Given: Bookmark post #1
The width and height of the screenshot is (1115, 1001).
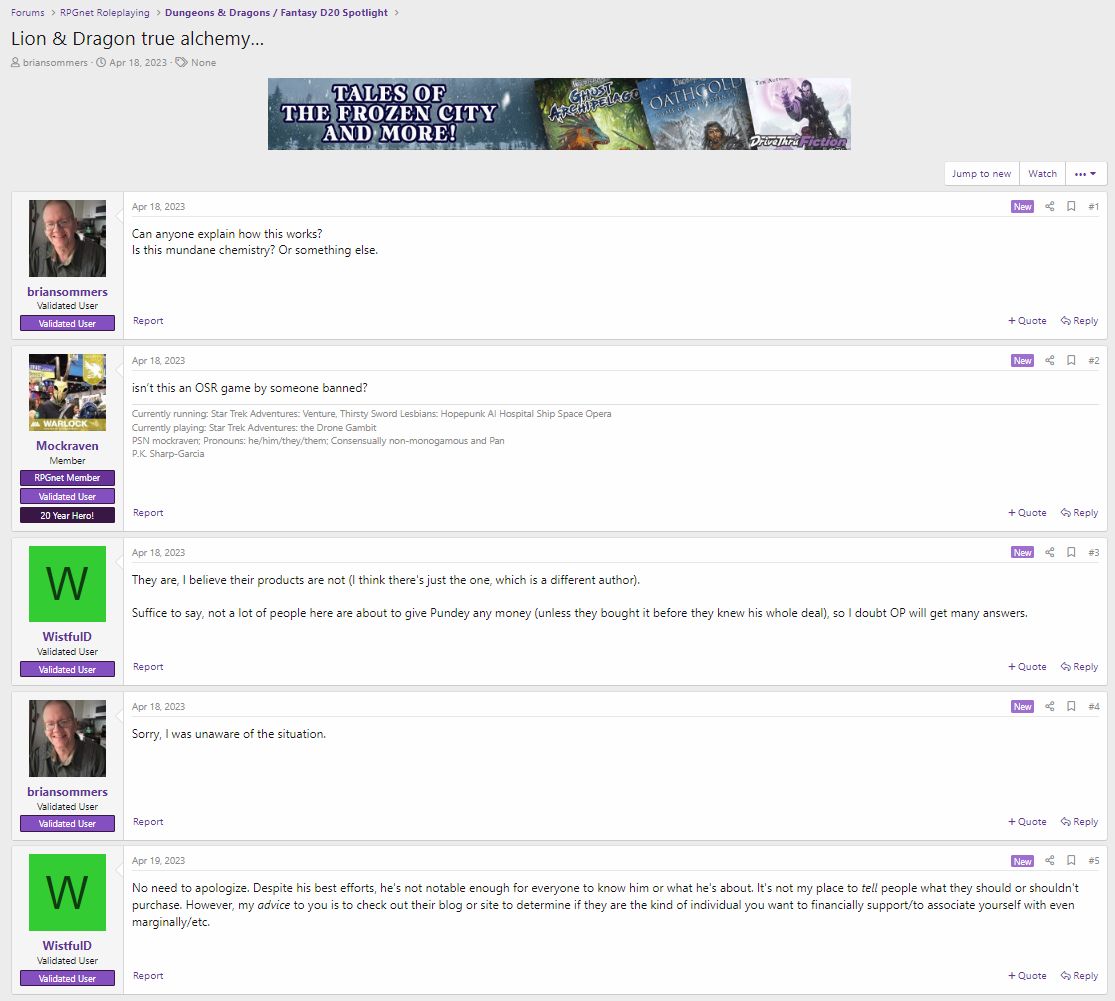Looking at the screenshot, I should tap(1071, 206).
